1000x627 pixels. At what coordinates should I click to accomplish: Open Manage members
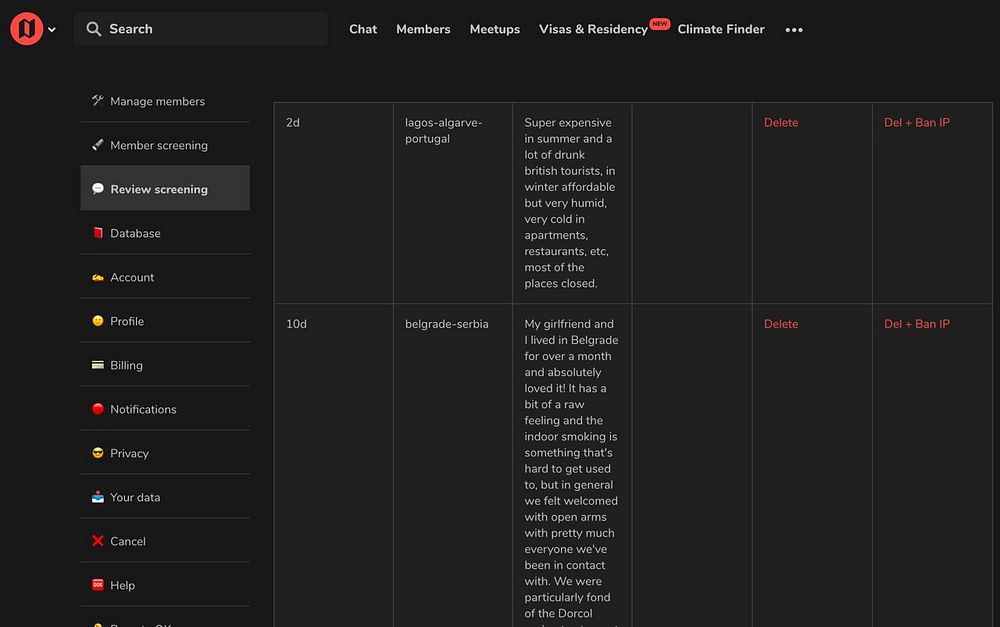coord(165,101)
